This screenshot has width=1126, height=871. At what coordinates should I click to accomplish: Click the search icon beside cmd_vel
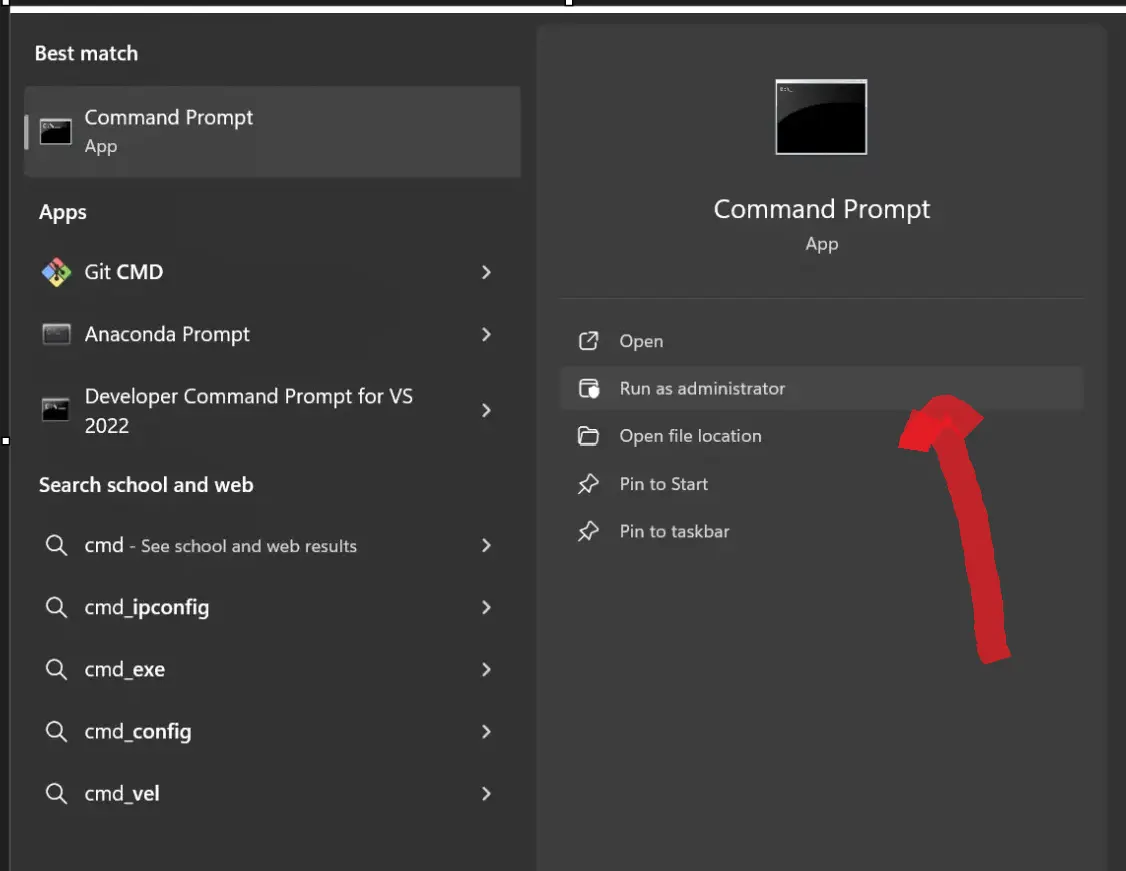(56, 793)
